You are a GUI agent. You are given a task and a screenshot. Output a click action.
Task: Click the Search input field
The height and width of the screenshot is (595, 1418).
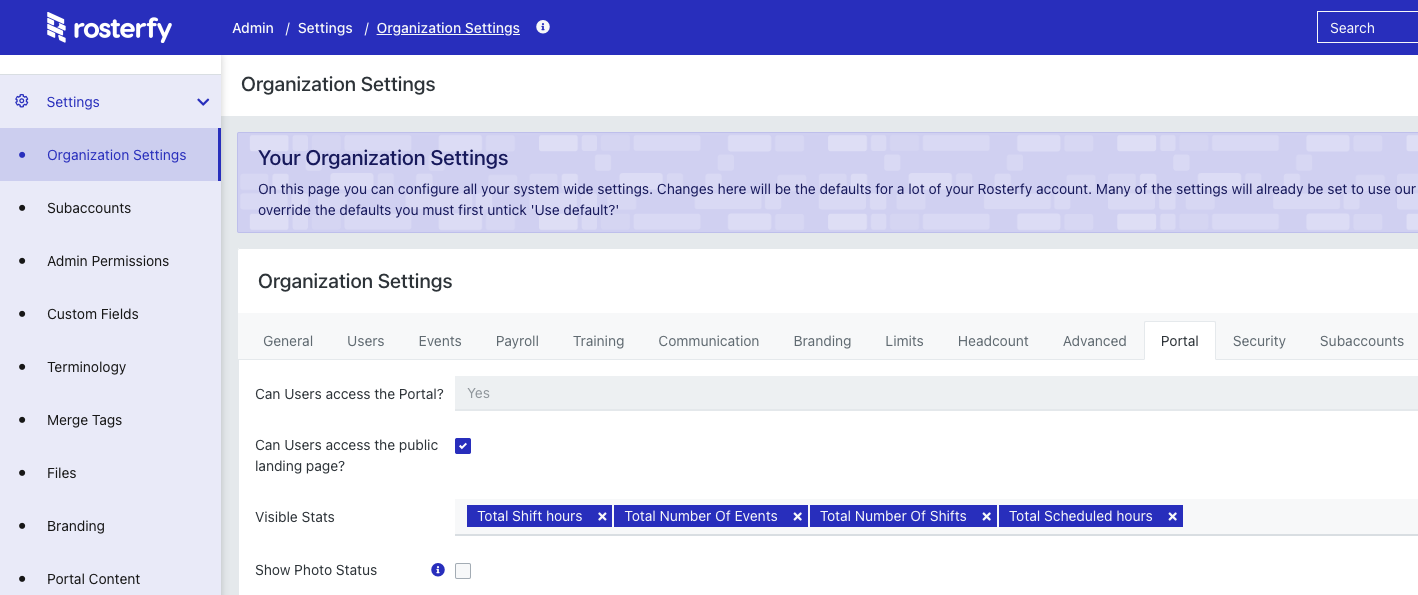pyautogui.click(x=1367, y=28)
